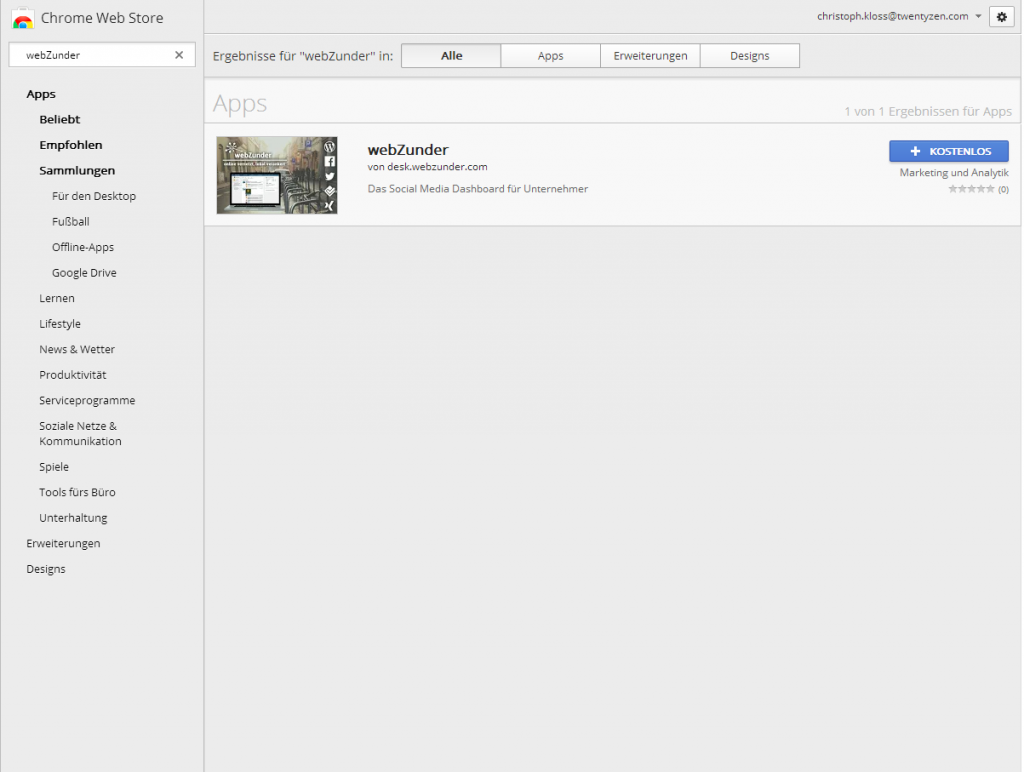Switch to the Apps filter tab
The image size is (1024, 772).
click(550, 55)
